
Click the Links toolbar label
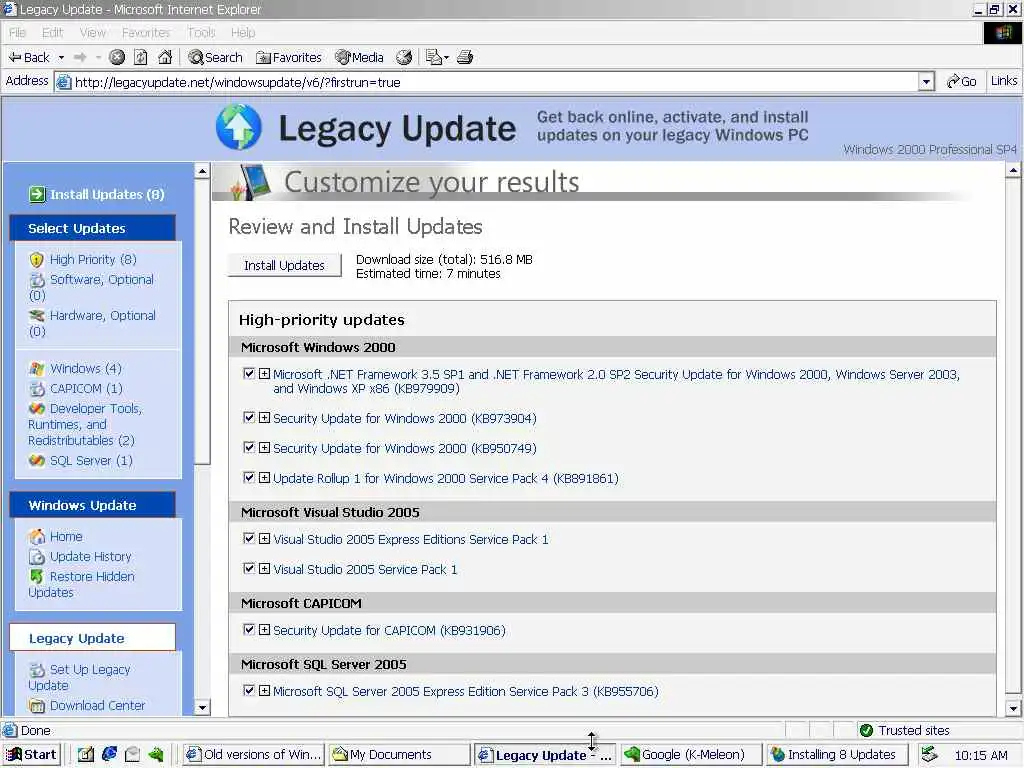point(1004,81)
